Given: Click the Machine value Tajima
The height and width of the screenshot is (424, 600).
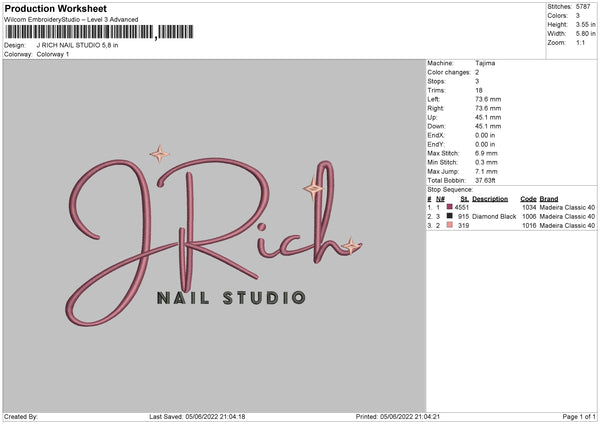Looking at the screenshot, I should (x=486, y=63).
